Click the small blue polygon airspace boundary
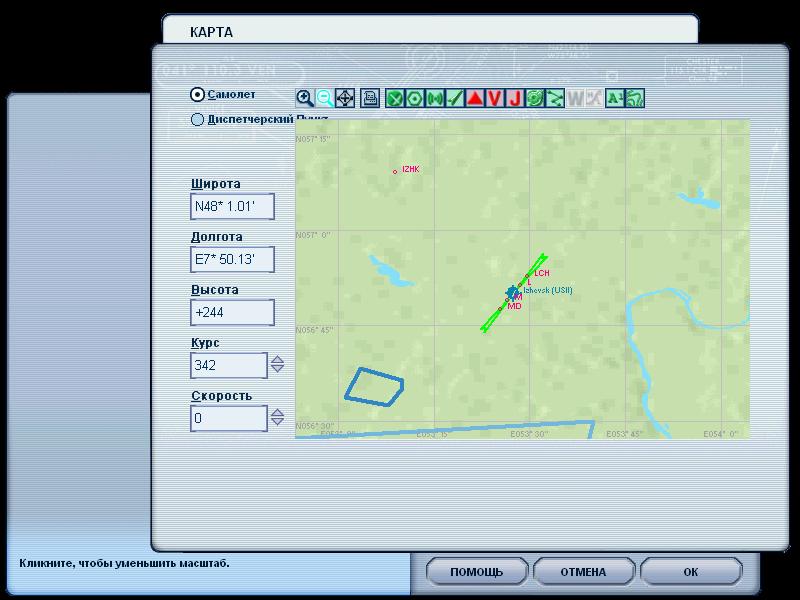Screen dimensions: 800x600 pyautogui.click(x=374, y=387)
